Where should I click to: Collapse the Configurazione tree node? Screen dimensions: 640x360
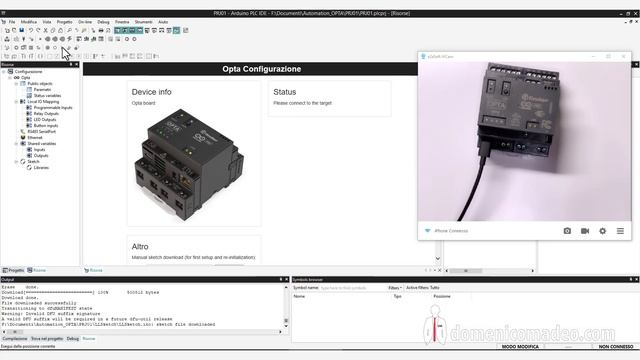tap(4, 71)
